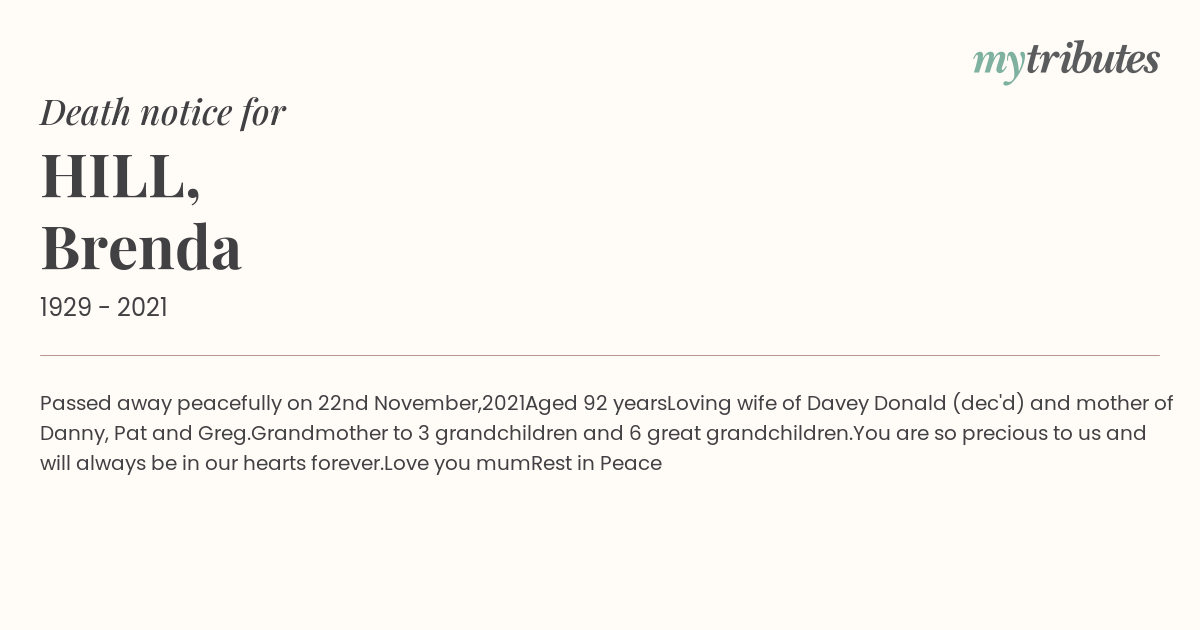This screenshot has height=630, width=1200.
Task: Select the date "22nd November,2021"
Action: pyautogui.click(x=421, y=403)
